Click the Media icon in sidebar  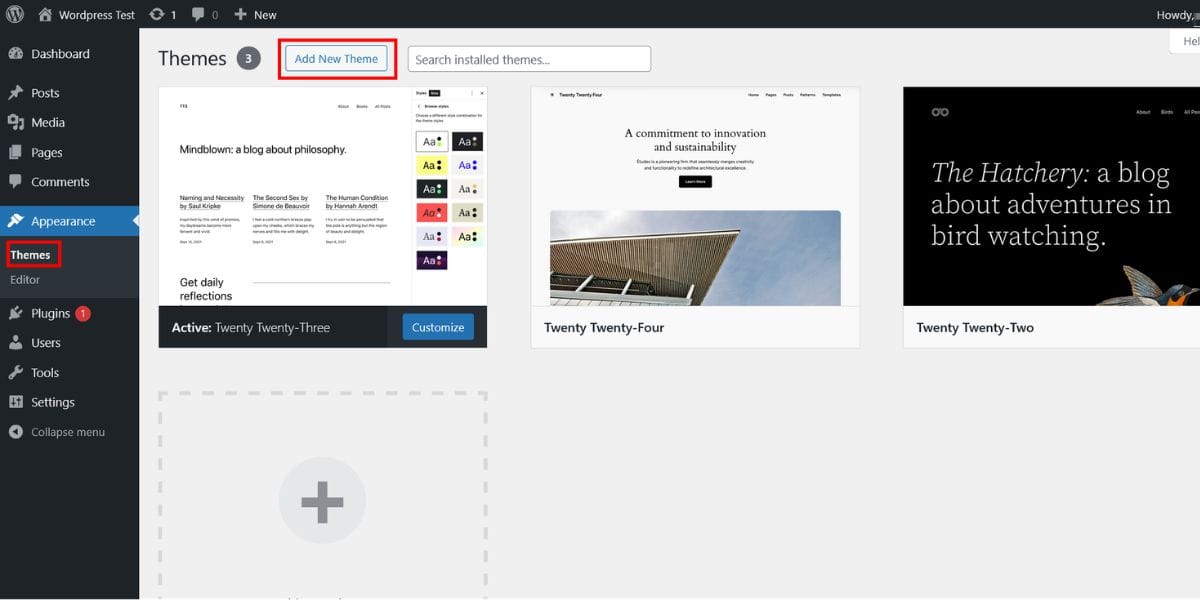[x=15, y=123]
